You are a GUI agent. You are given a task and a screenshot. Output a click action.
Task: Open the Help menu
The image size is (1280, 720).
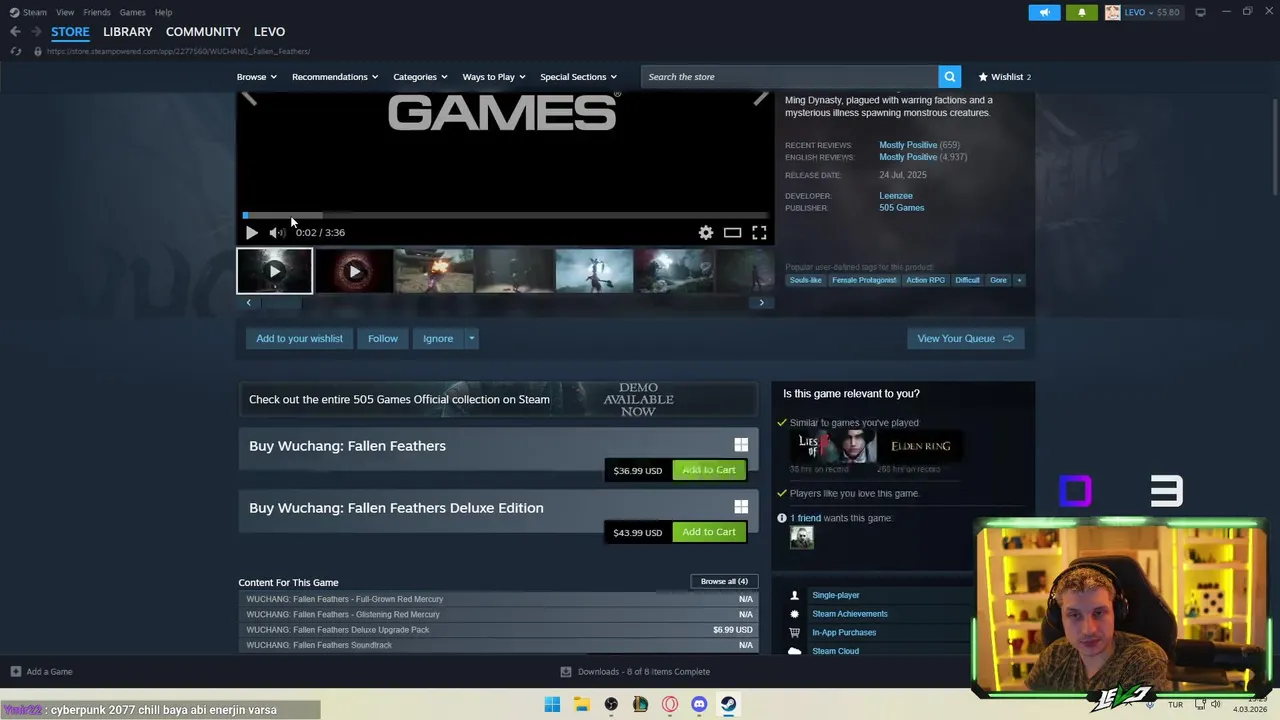click(163, 12)
